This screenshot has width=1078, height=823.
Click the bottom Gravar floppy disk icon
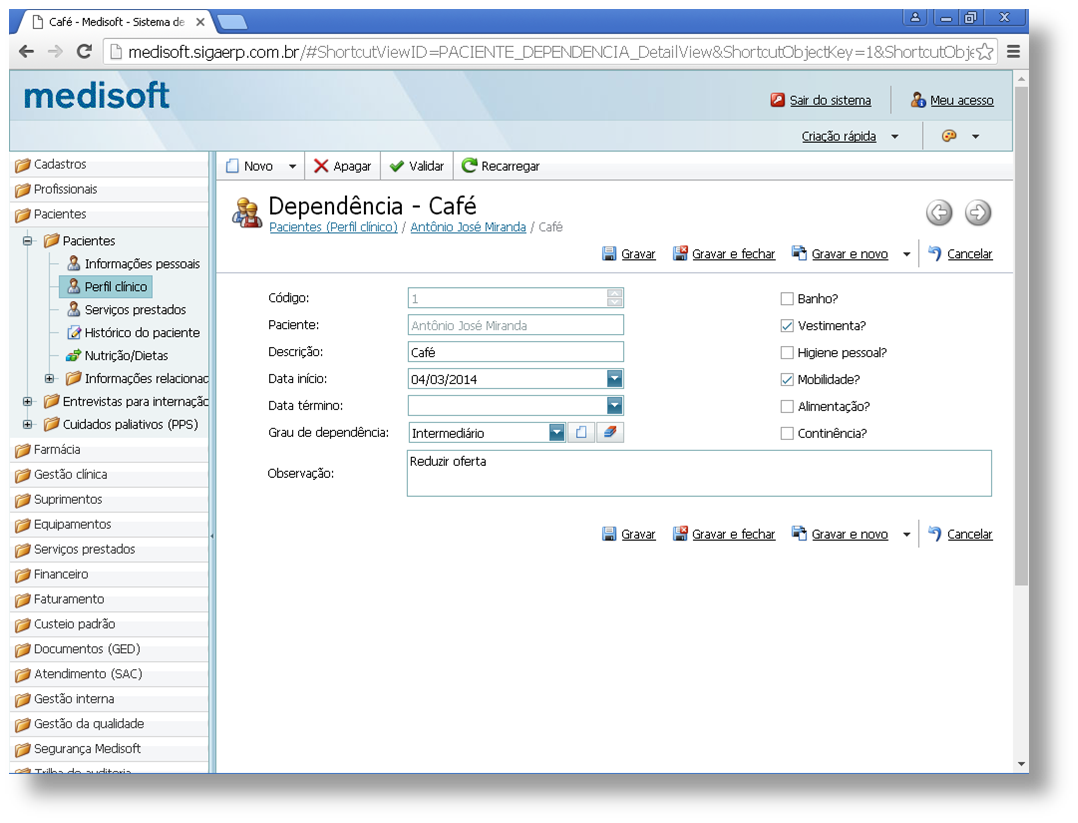point(609,534)
